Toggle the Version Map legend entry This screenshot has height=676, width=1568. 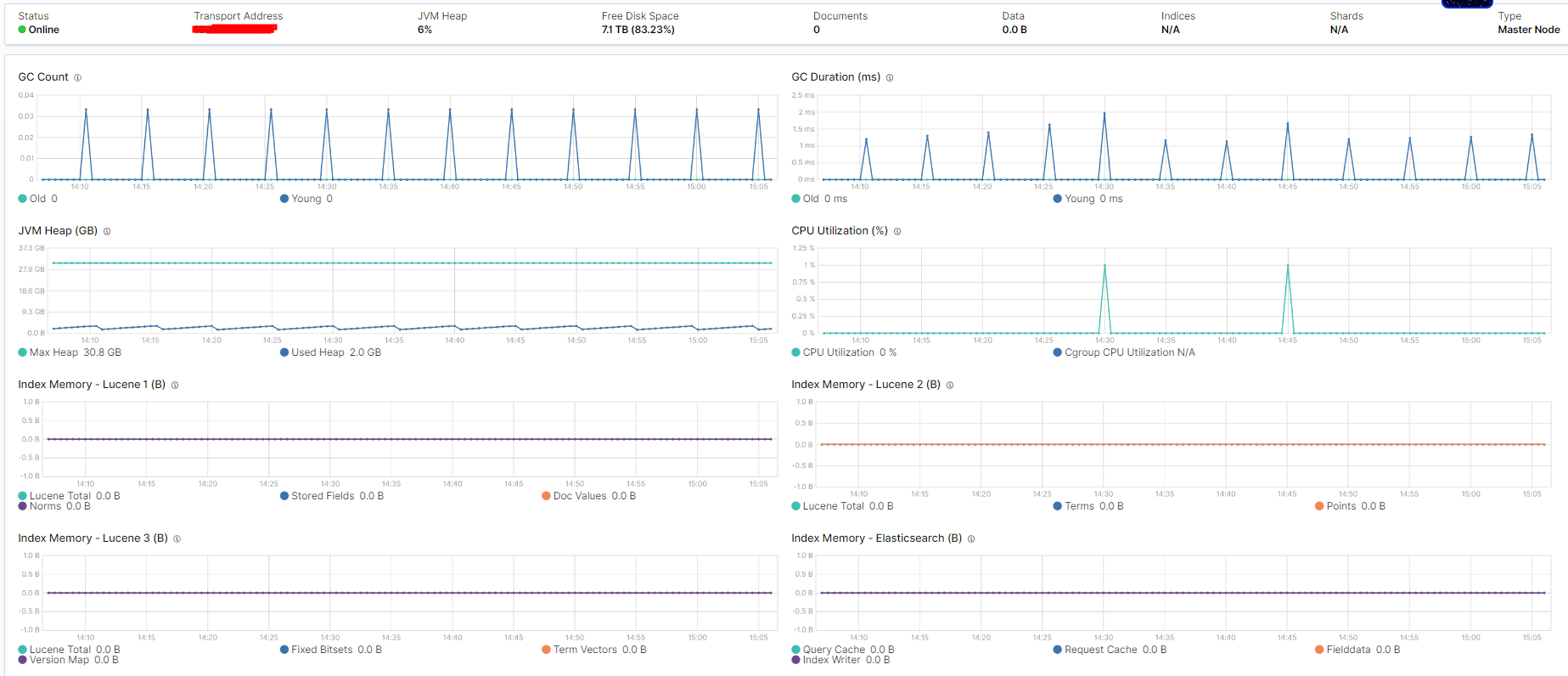point(69,660)
